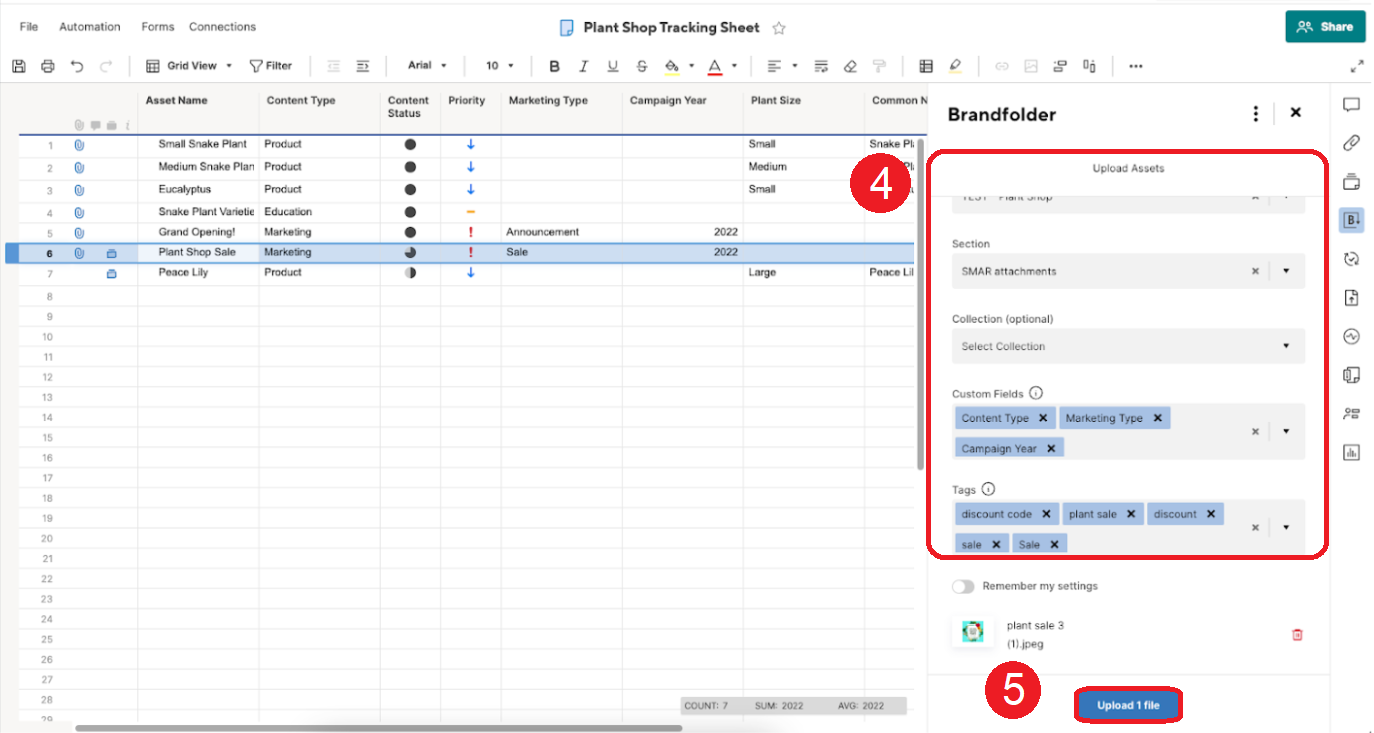Toggle Remember my settings switch
Viewport: 1374px width, 733px height.
coord(963,587)
